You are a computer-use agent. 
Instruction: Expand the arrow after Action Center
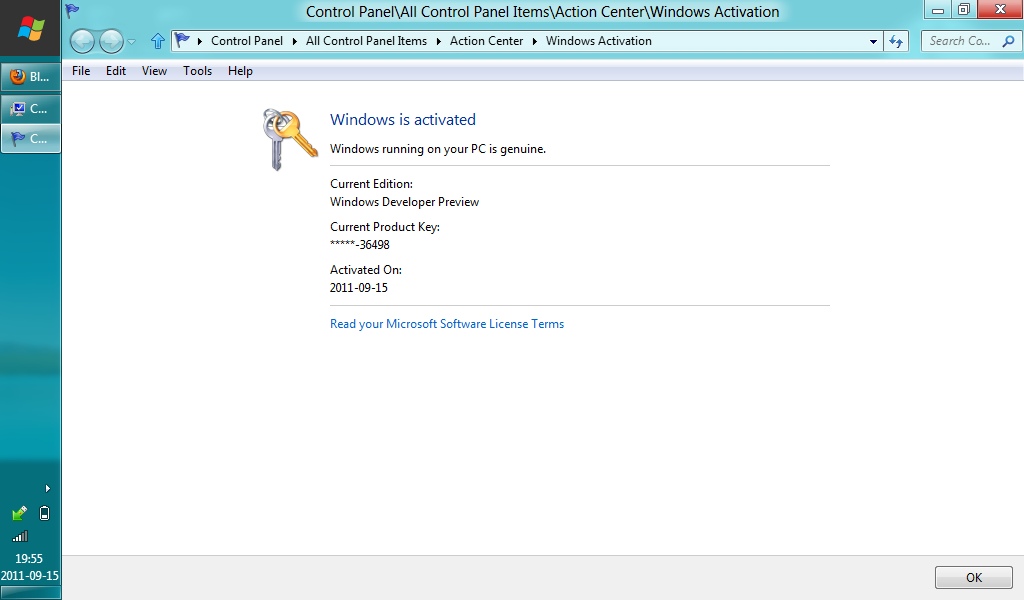point(534,41)
